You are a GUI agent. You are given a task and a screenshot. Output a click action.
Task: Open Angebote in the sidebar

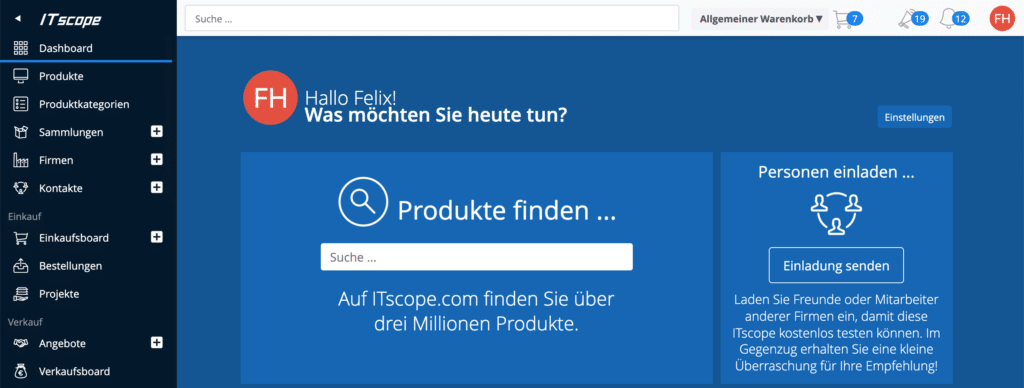(x=63, y=344)
